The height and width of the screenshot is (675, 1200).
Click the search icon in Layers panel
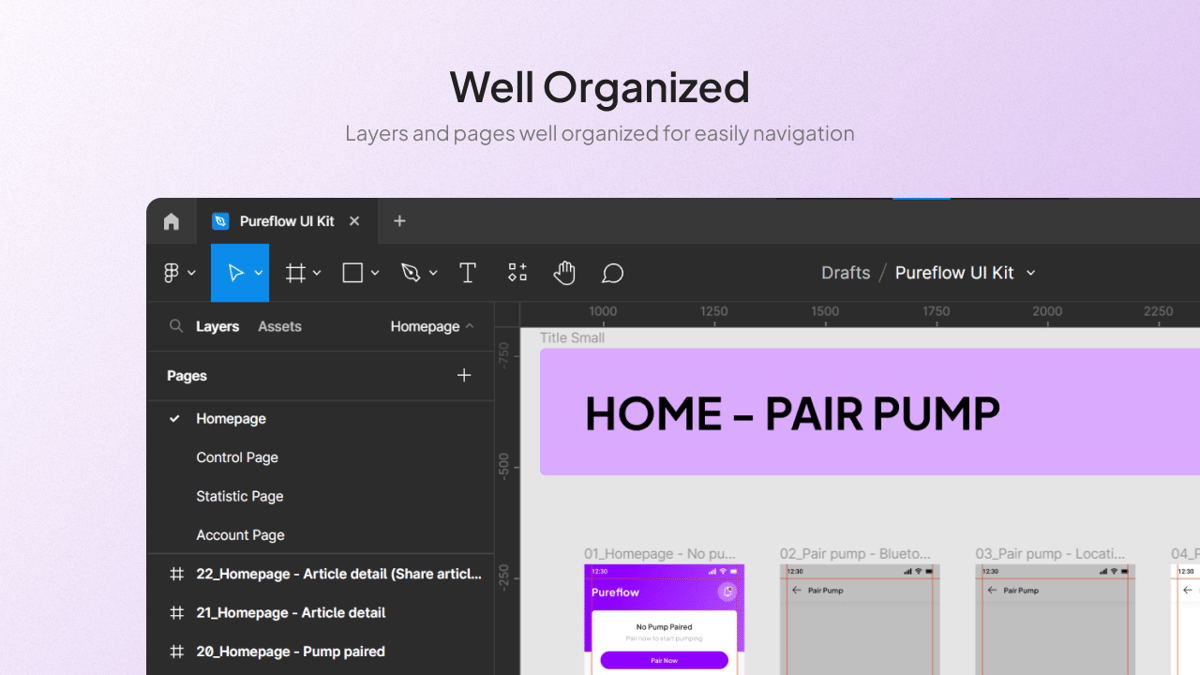174,326
